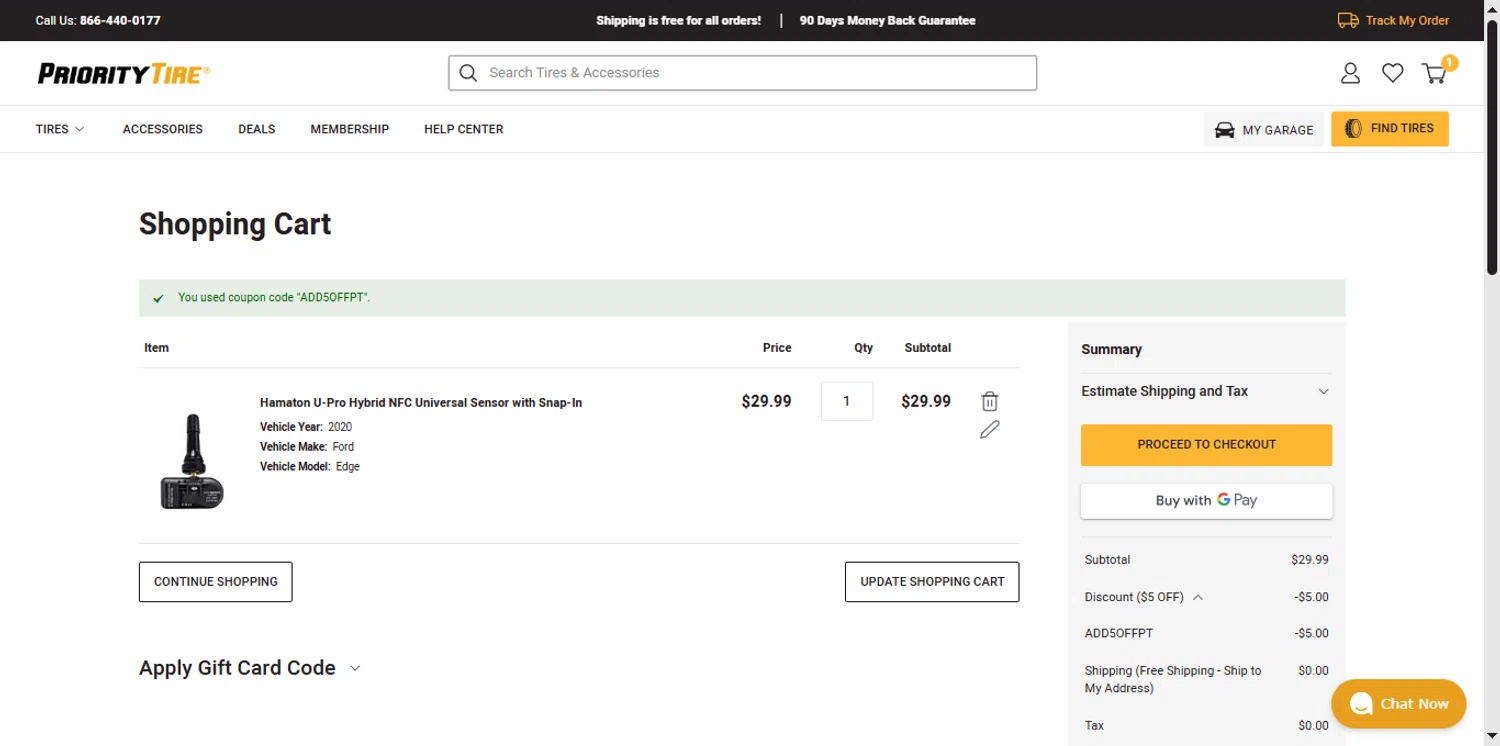Click Update Shopping Cart button
The height and width of the screenshot is (746, 1500).
[932, 582]
